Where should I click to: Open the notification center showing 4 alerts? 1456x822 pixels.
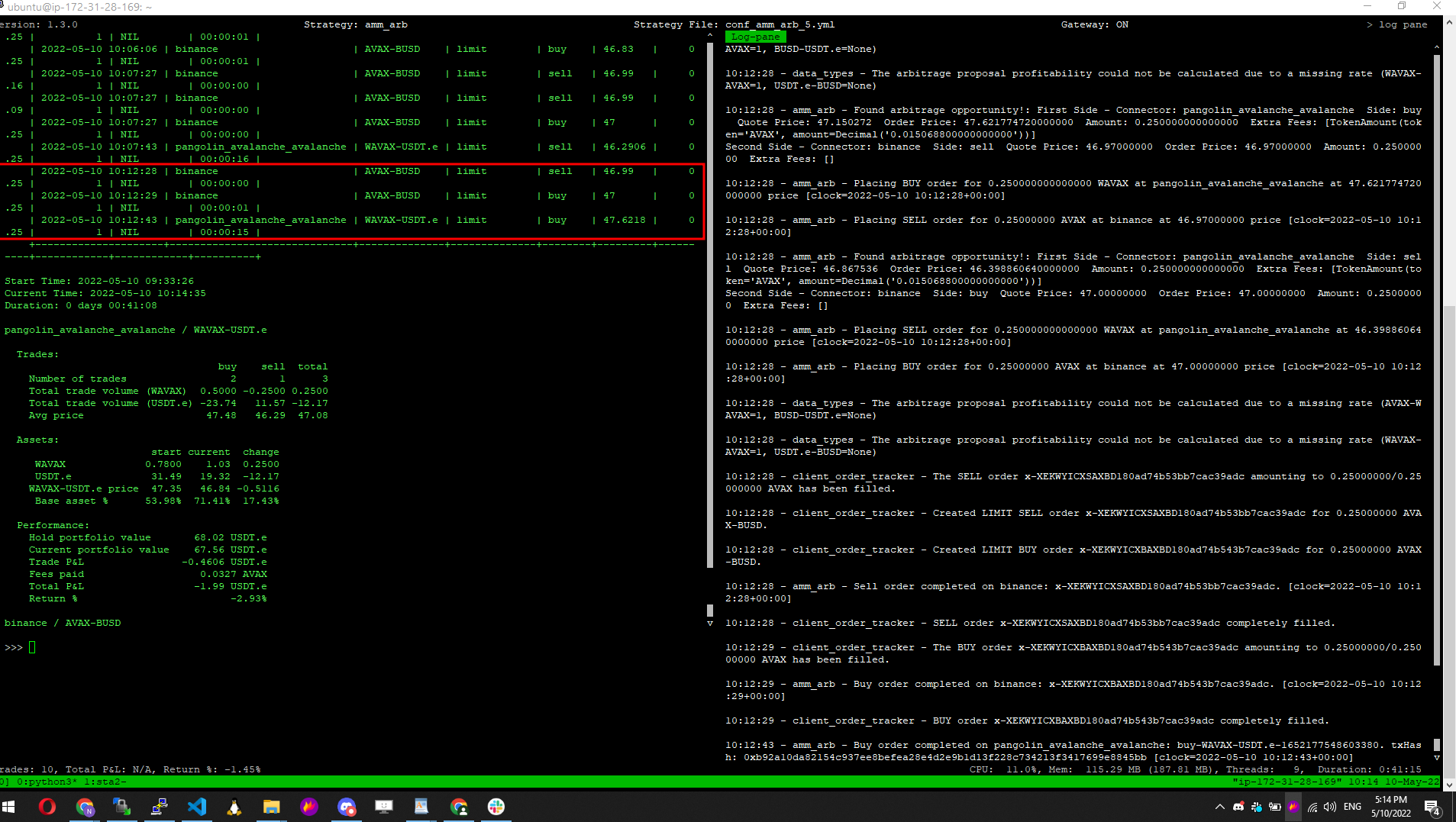1434,809
